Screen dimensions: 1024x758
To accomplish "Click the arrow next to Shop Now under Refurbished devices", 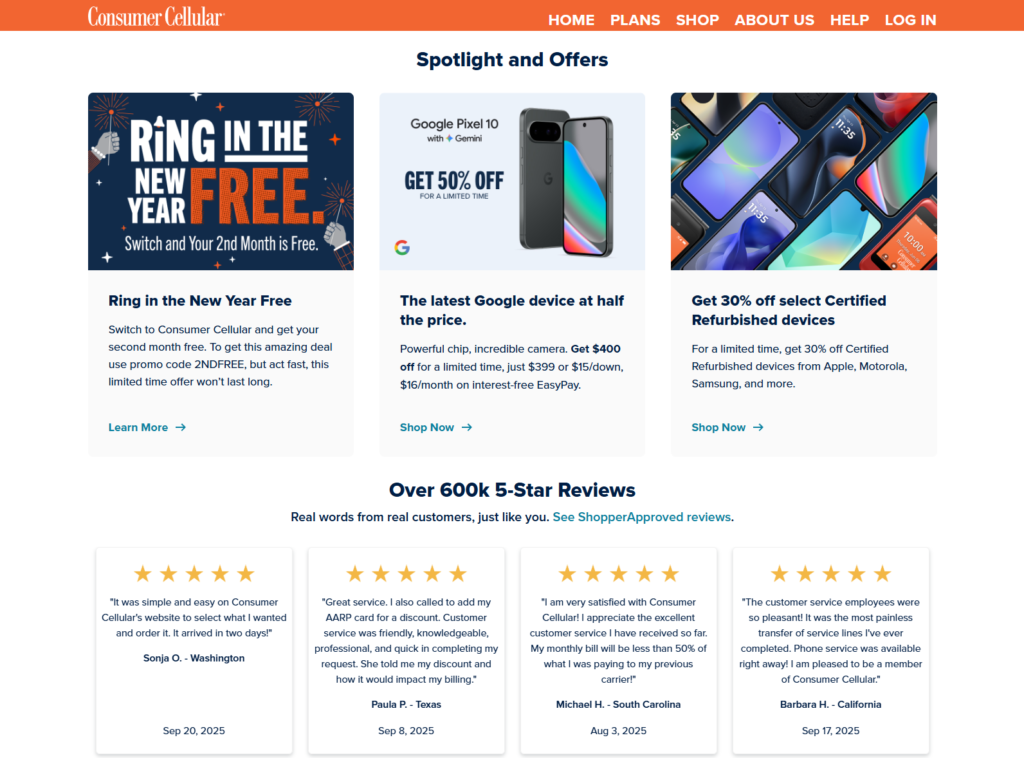I will 758,427.
